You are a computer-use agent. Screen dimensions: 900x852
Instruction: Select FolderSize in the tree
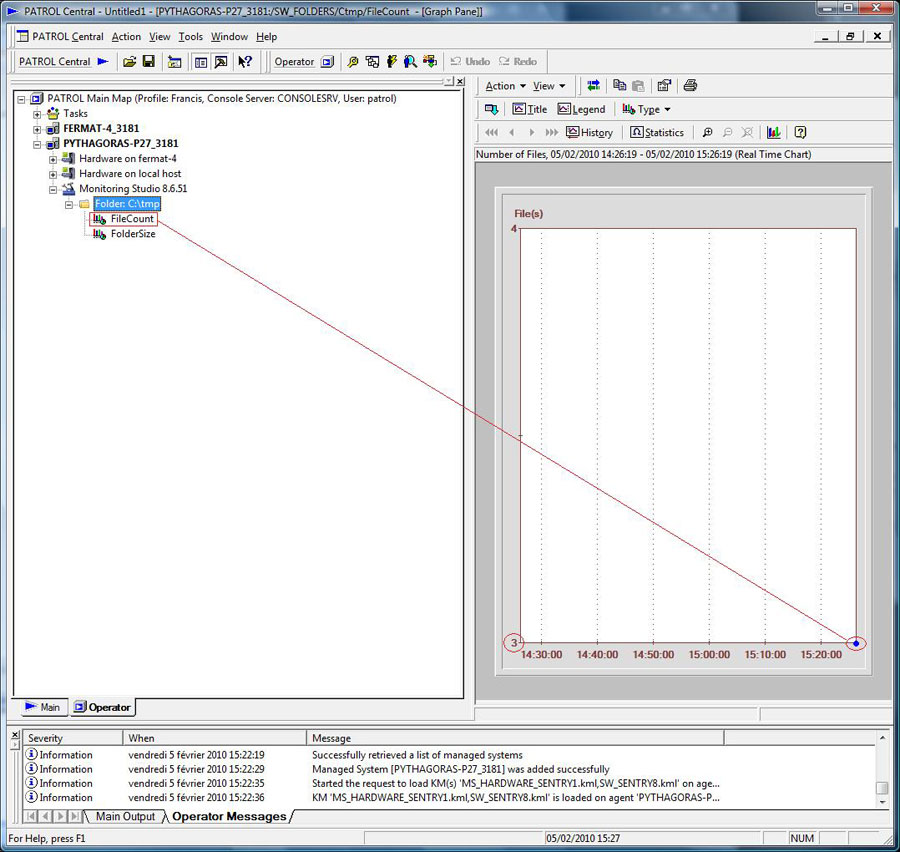tap(132, 234)
